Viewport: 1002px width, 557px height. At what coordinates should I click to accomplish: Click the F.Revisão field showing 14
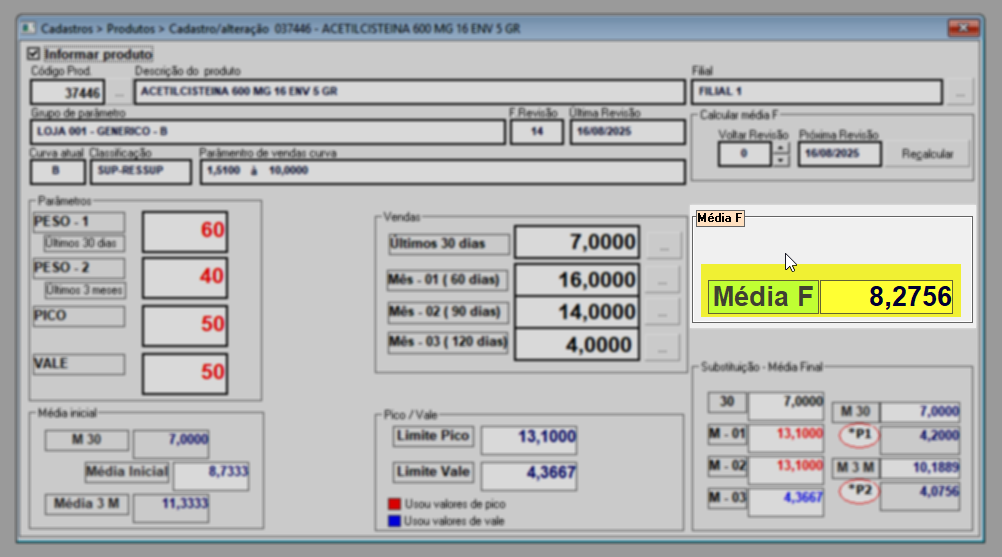[537, 132]
